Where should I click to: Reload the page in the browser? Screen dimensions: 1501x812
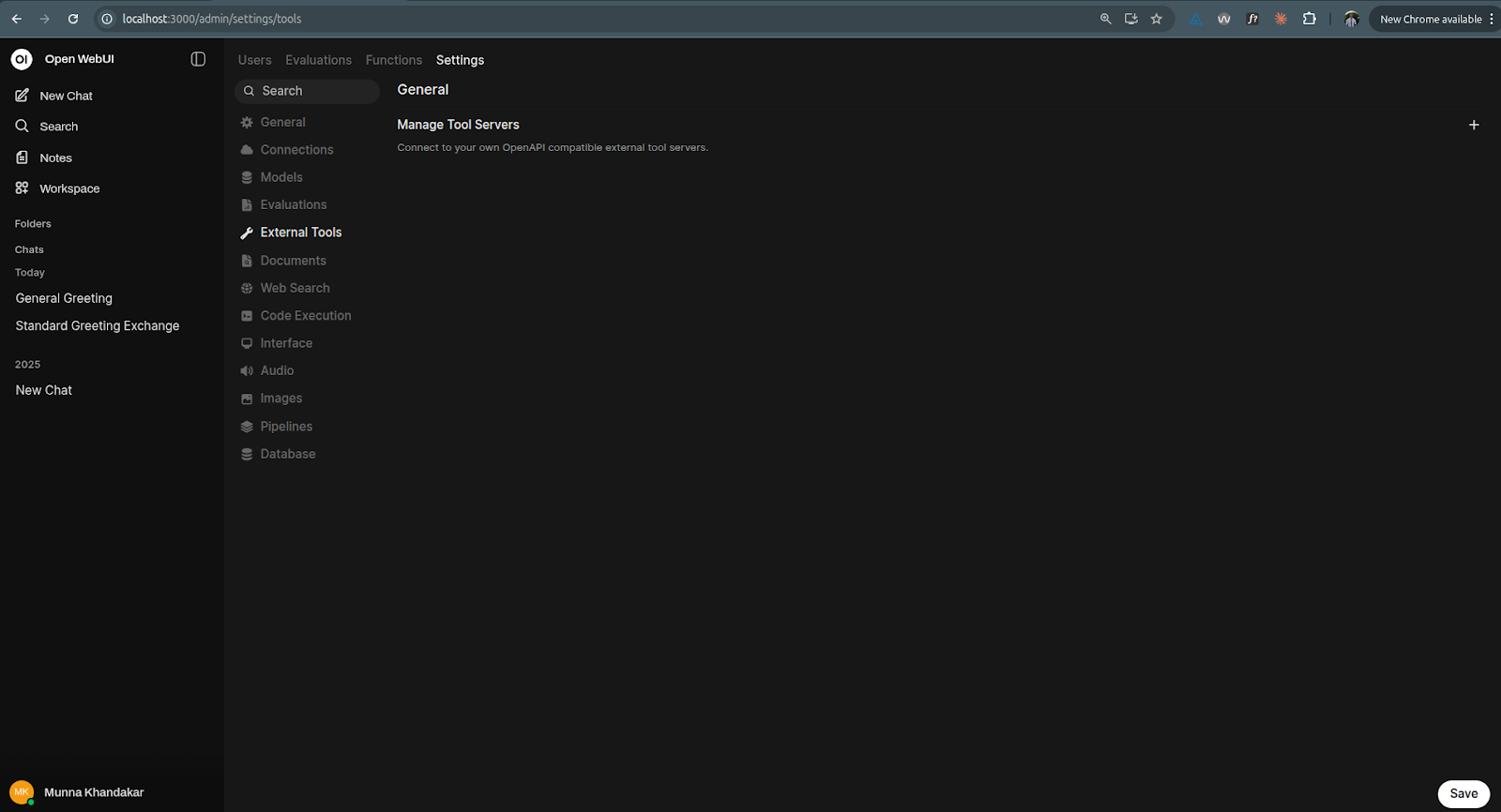[x=73, y=19]
